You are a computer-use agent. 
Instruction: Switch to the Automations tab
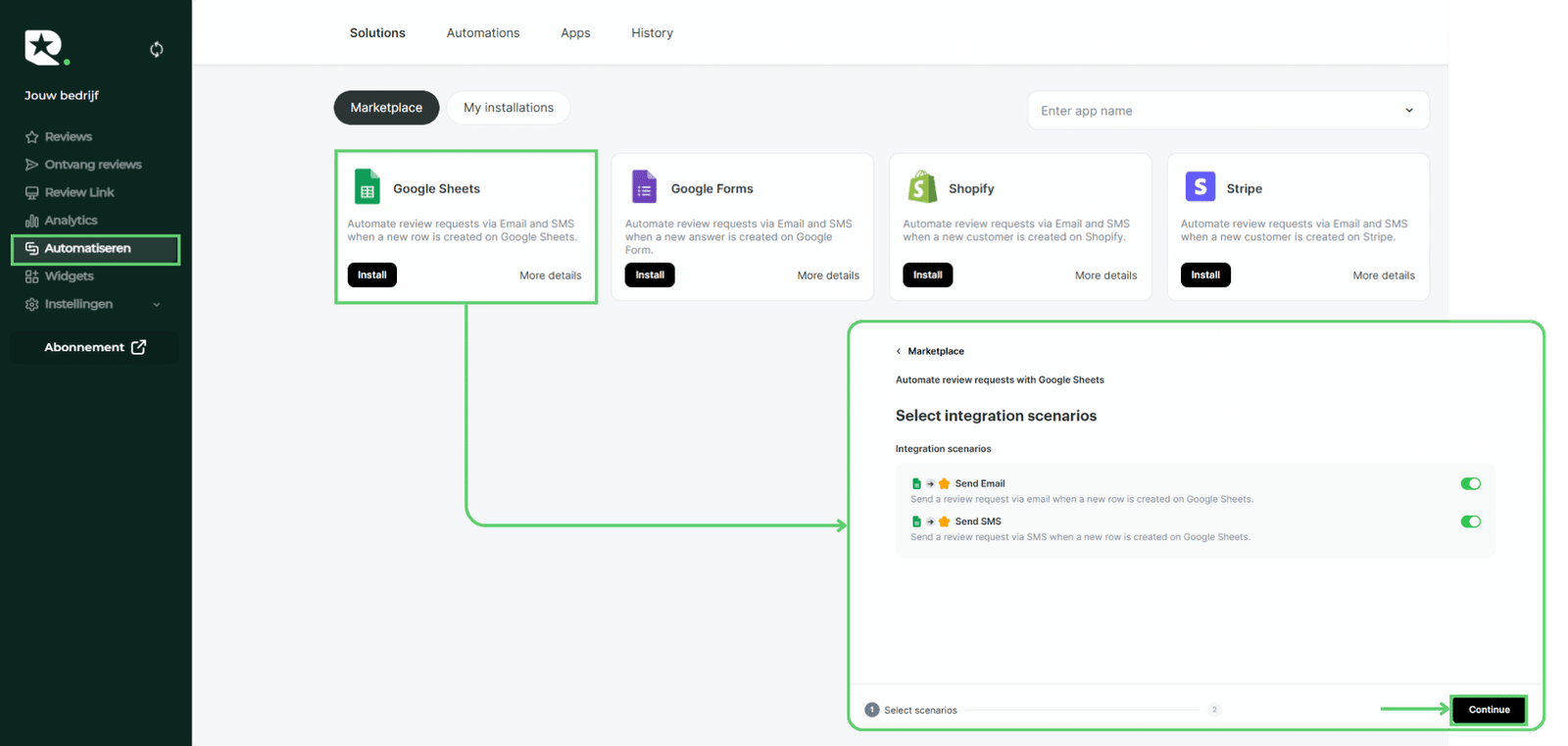click(483, 33)
